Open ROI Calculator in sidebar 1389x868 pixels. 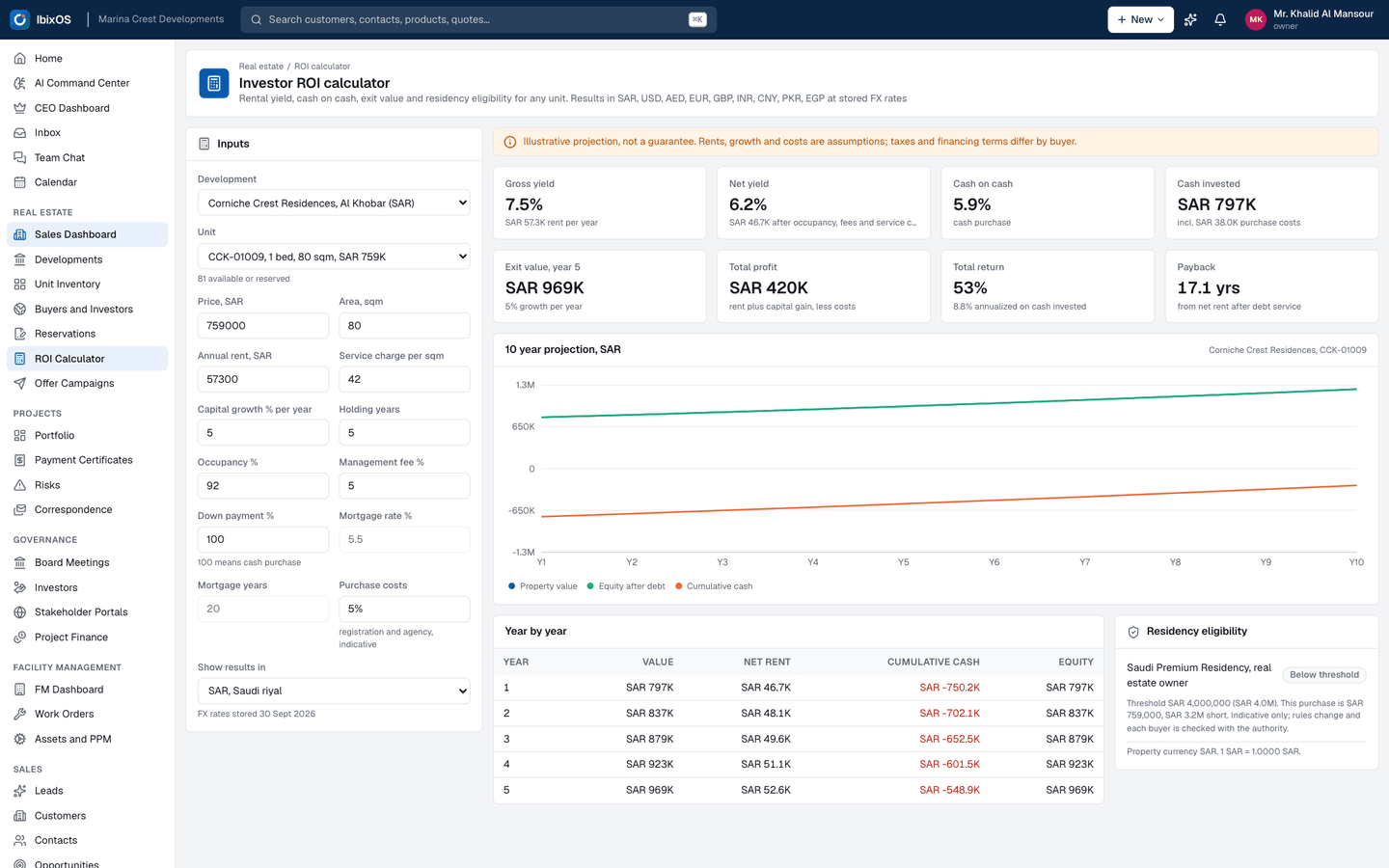88,359
